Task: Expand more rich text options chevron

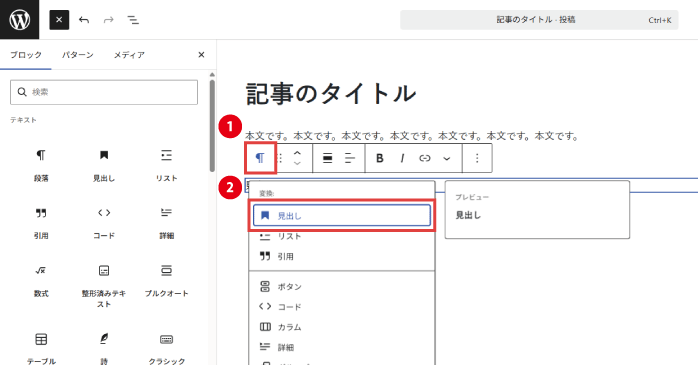Action: point(446,158)
